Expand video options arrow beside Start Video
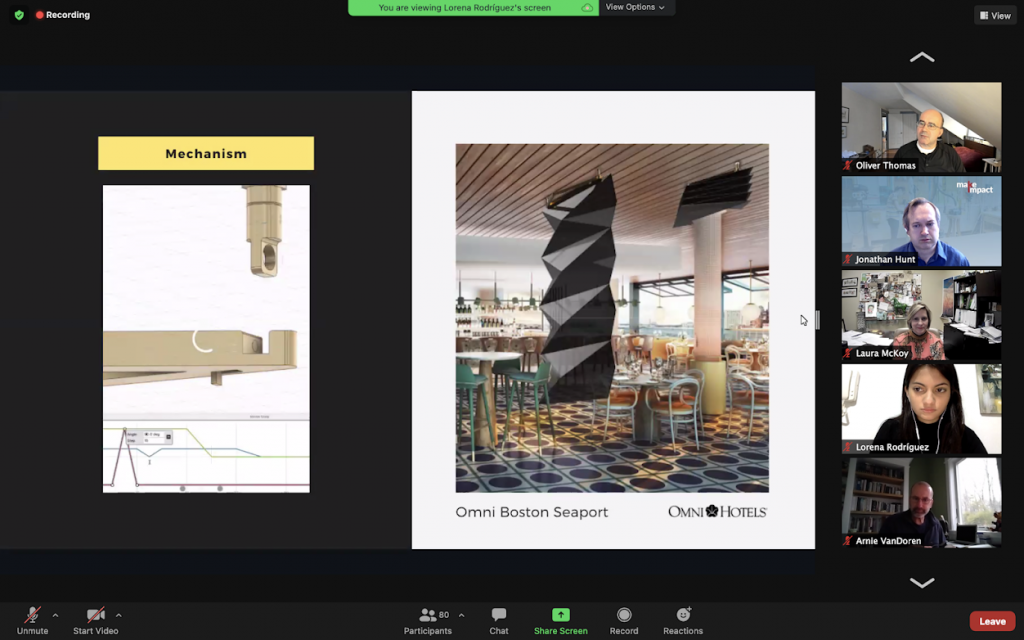The width and height of the screenshot is (1024, 640). tap(119, 615)
